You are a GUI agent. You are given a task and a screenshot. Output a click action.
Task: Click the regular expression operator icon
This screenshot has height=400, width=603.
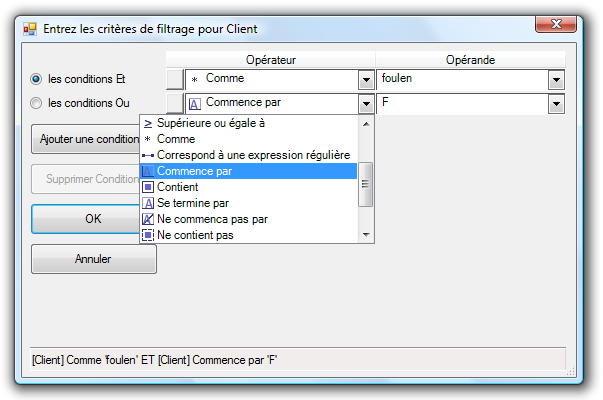148,155
